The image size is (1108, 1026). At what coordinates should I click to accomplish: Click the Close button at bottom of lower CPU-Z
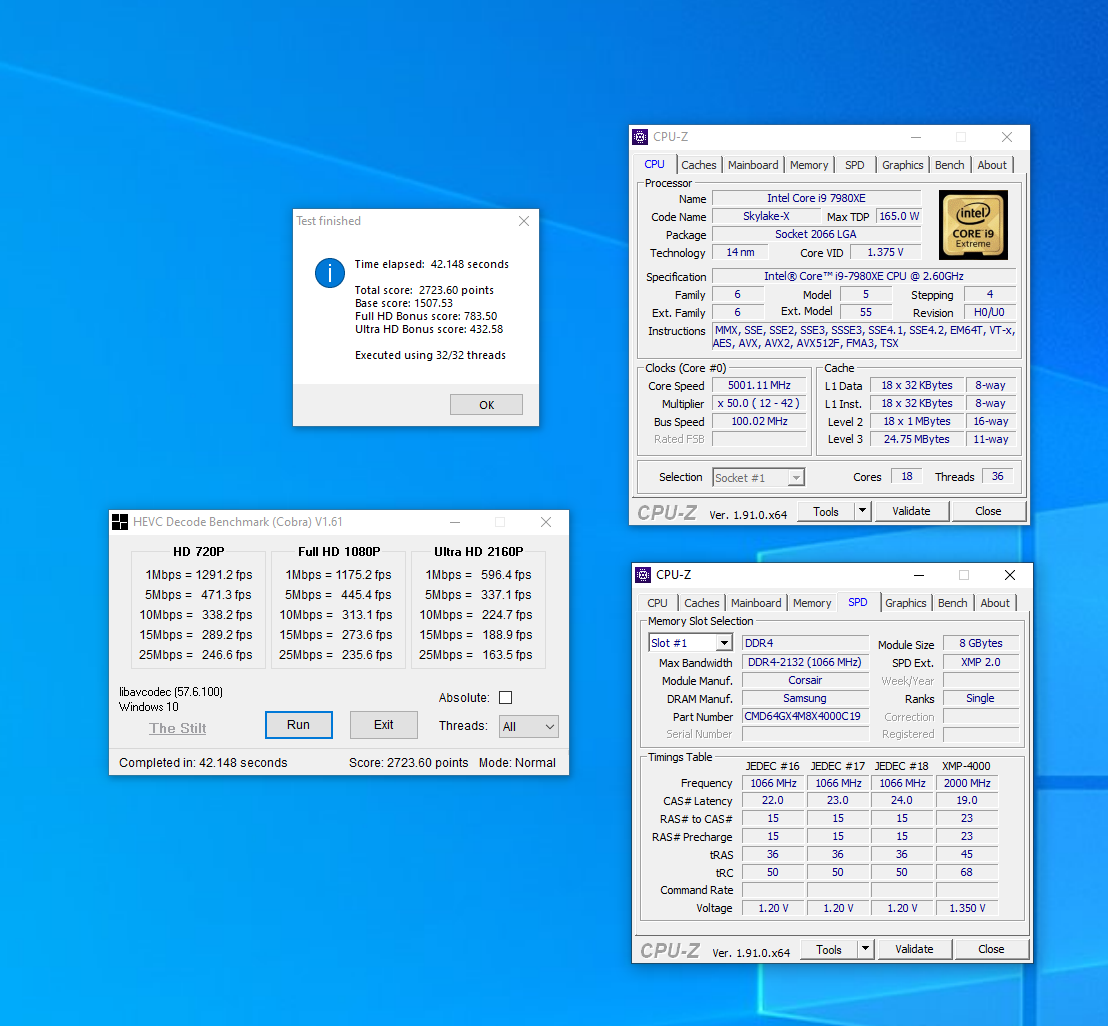991,949
